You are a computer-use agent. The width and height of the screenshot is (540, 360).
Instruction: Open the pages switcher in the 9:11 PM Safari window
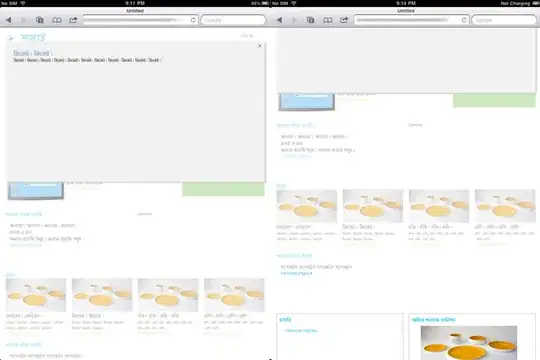coord(40,20)
